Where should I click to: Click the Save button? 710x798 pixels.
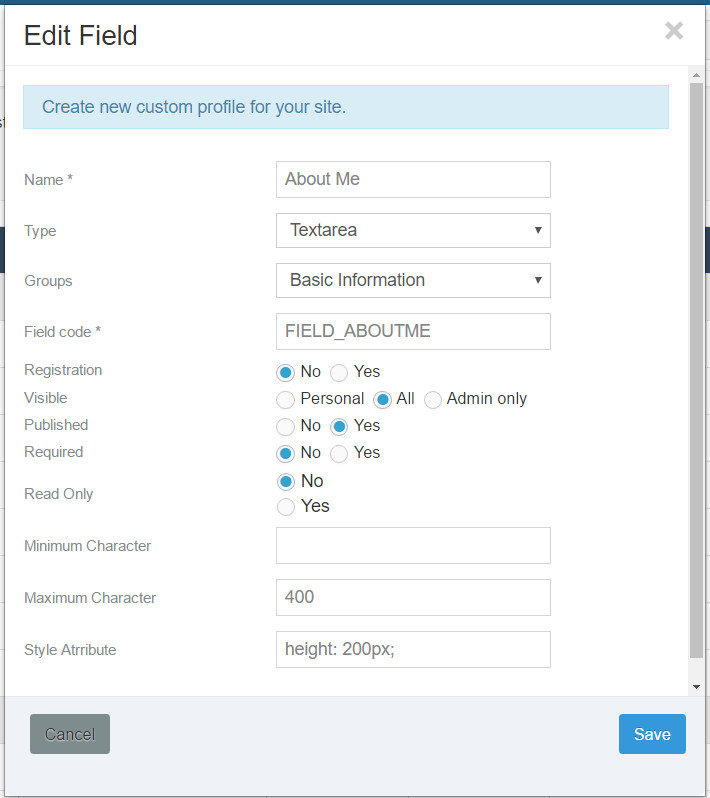[652, 734]
